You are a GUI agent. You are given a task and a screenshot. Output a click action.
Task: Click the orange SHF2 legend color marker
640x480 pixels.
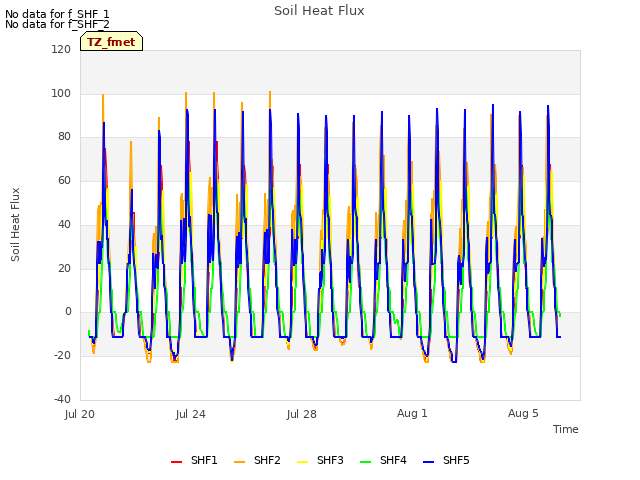pyautogui.click(x=240, y=462)
